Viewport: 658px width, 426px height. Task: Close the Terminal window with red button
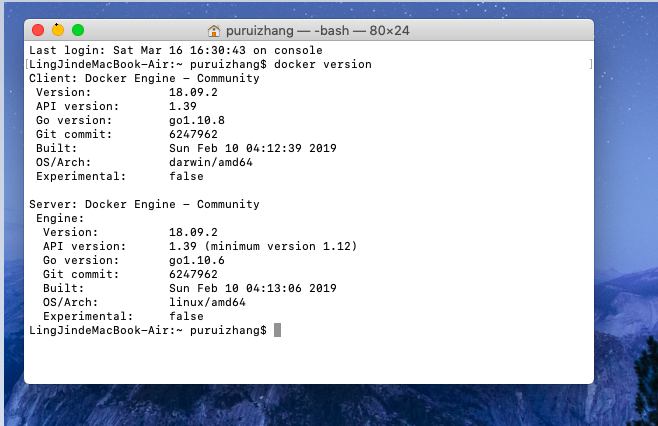(38, 31)
